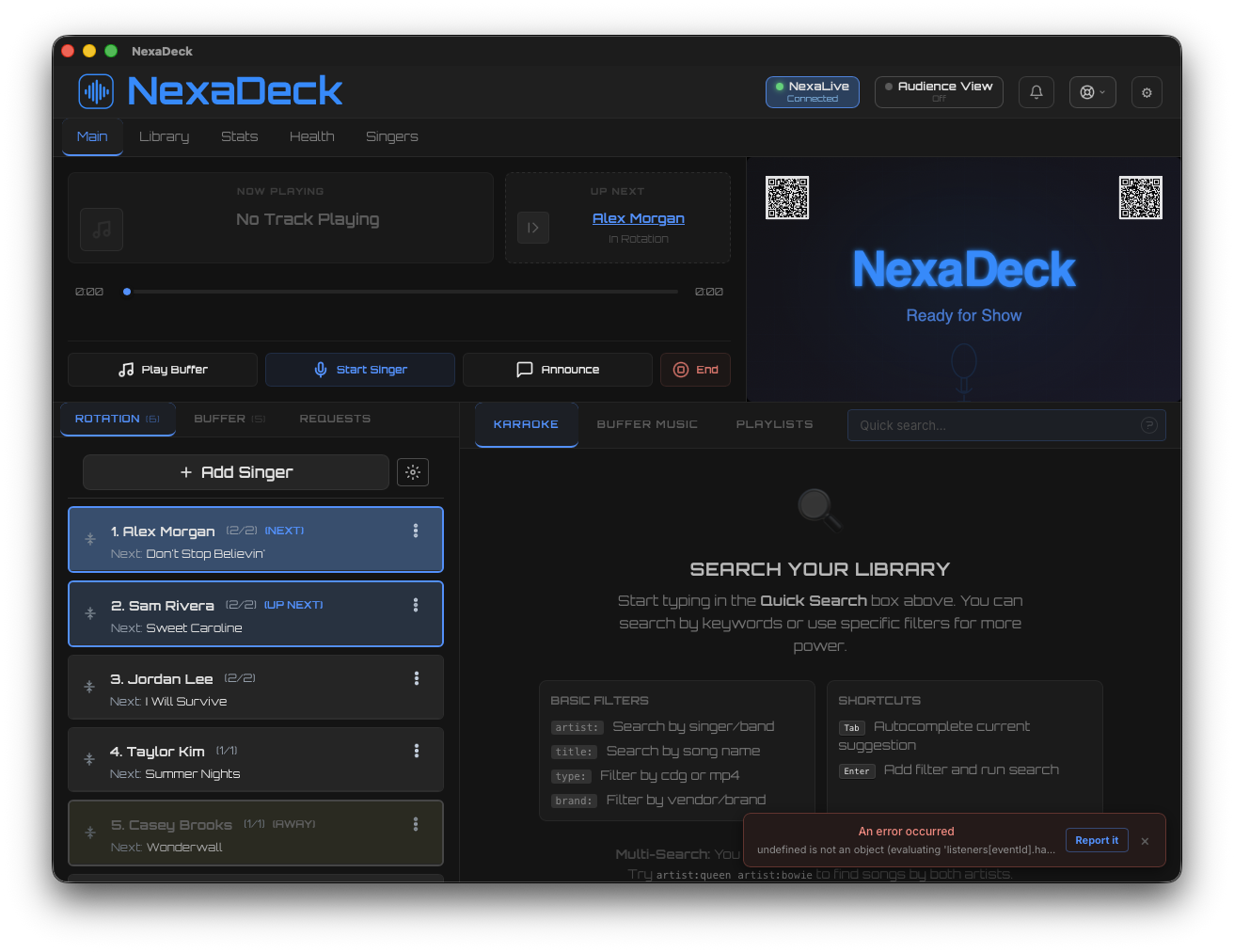Click Report it on the error popup
Viewport: 1234px width, 952px height.
pos(1097,840)
